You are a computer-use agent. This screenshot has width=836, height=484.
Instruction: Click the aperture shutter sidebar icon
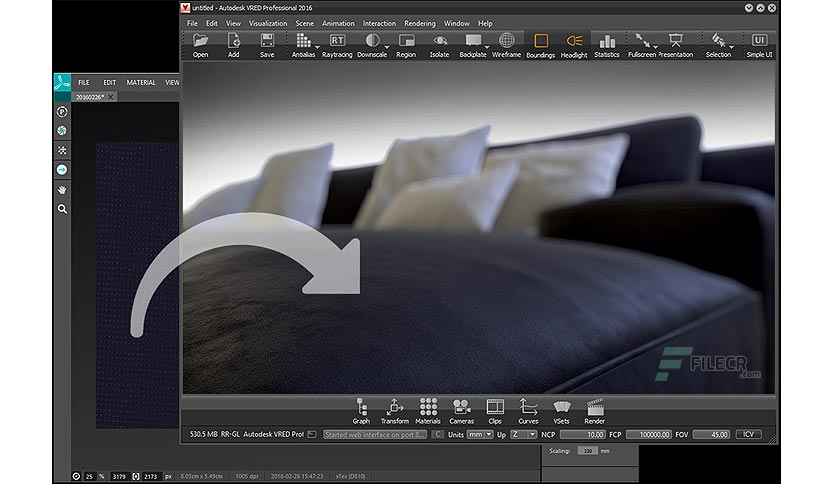(62, 131)
